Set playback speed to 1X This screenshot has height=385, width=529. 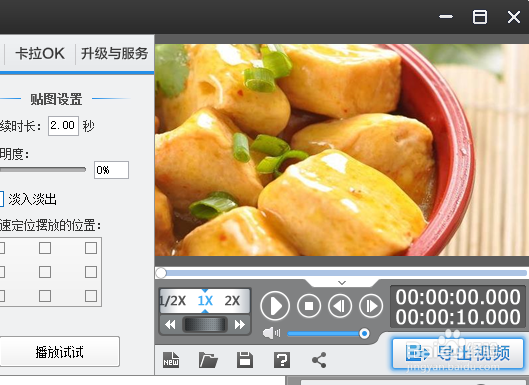coord(205,301)
